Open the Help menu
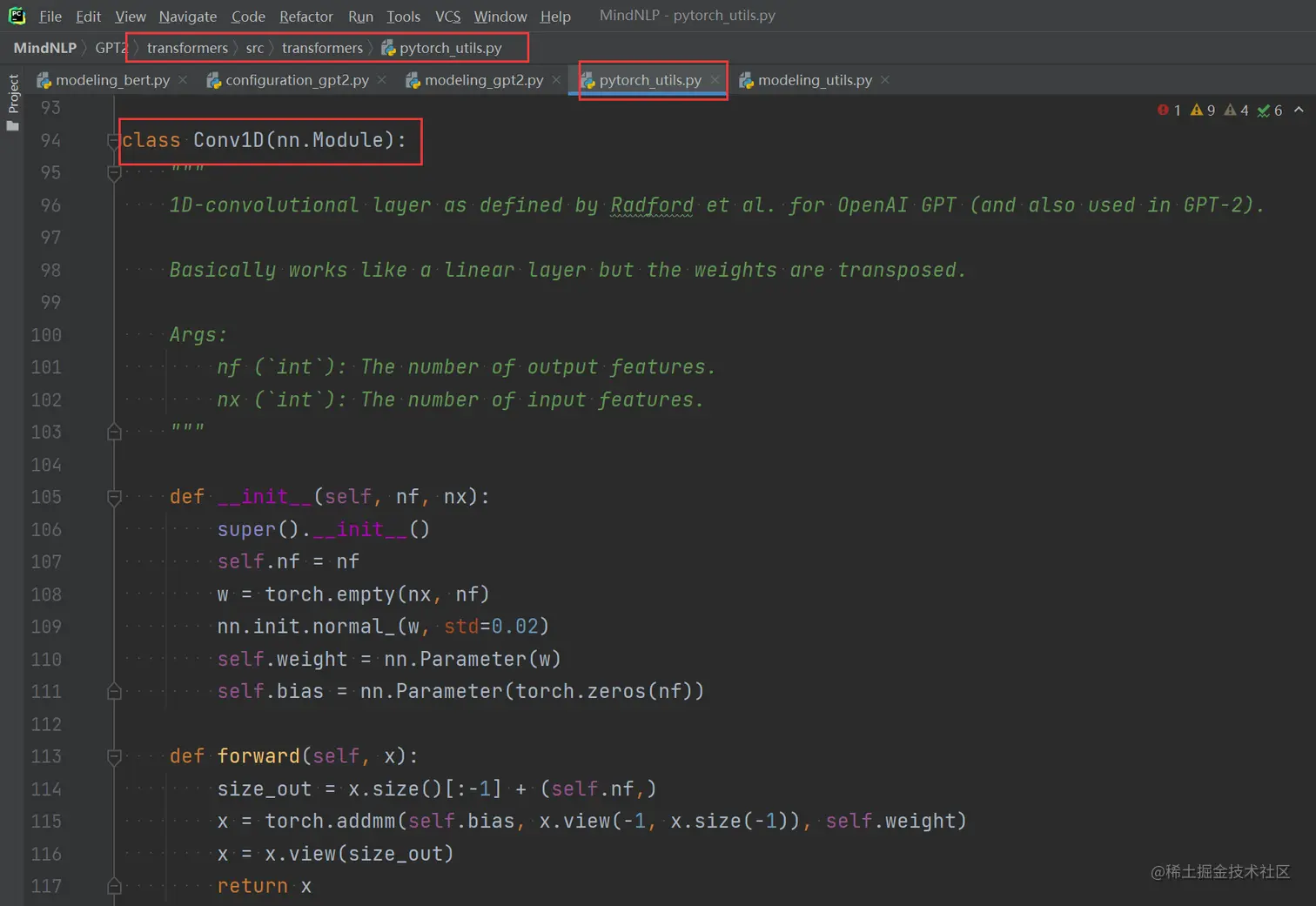Image resolution: width=1316 pixels, height=906 pixels. pos(555,16)
